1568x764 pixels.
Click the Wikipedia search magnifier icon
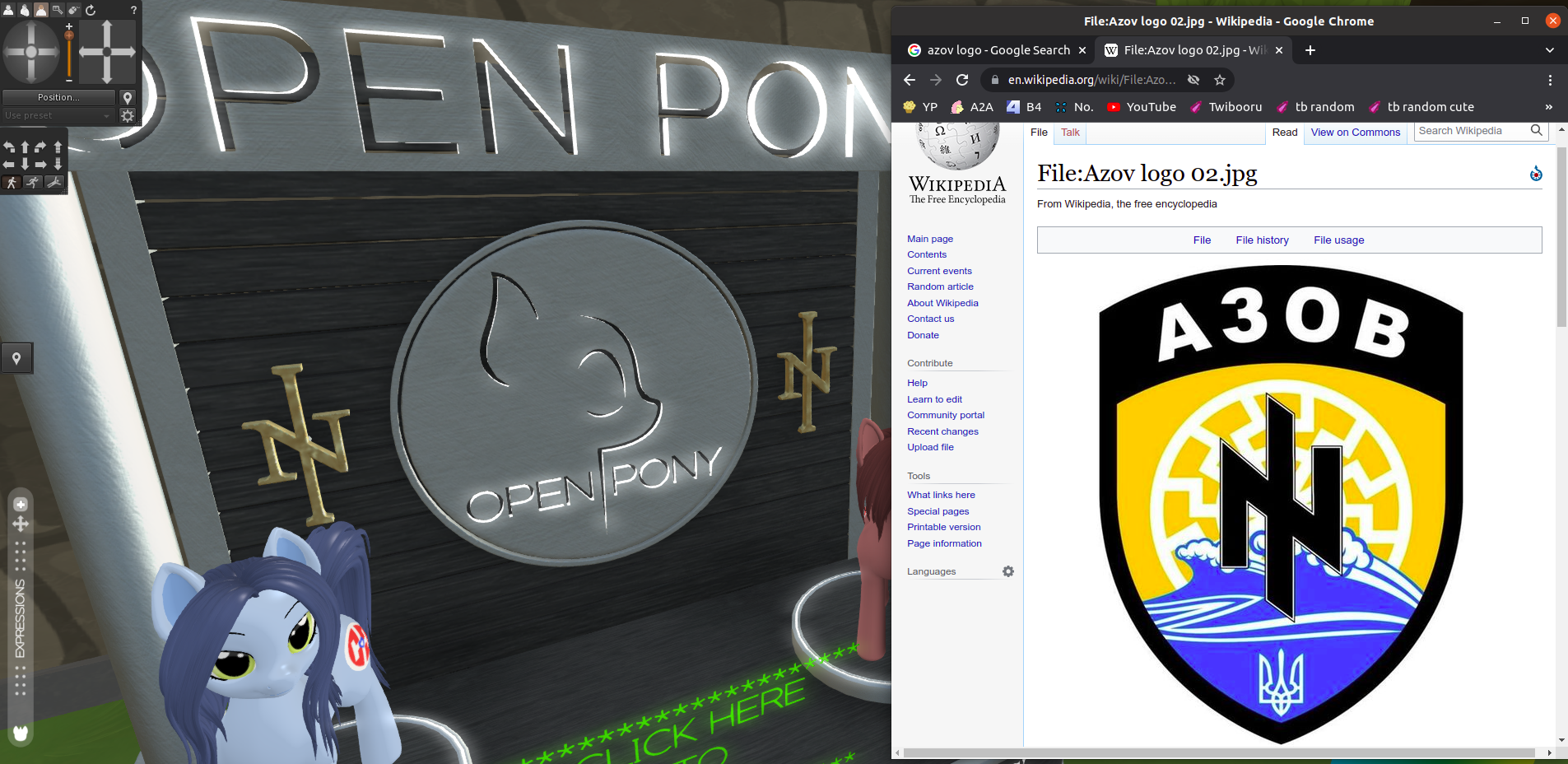pyautogui.click(x=1536, y=131)
